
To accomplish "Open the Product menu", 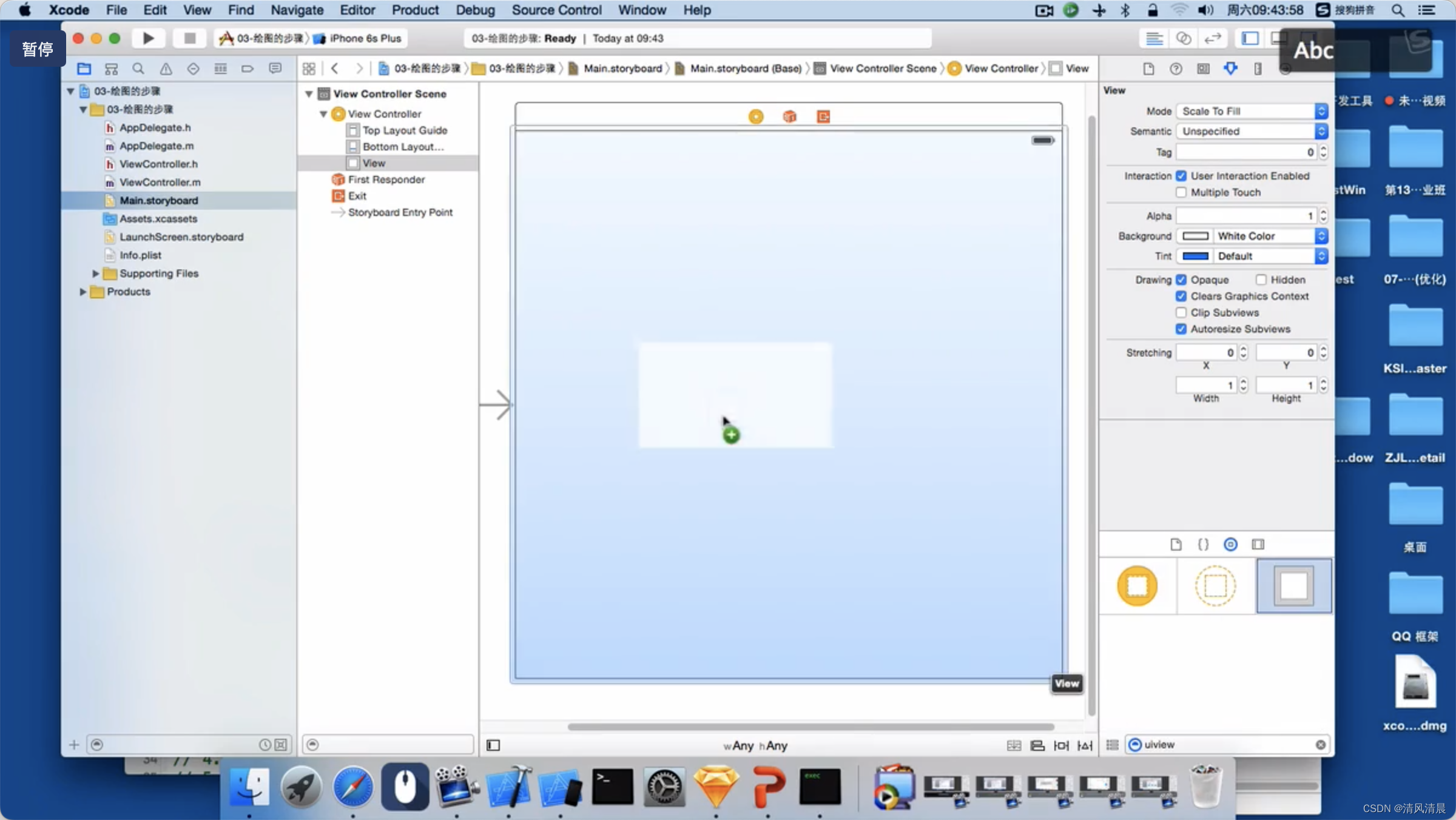I will [415, 10].
